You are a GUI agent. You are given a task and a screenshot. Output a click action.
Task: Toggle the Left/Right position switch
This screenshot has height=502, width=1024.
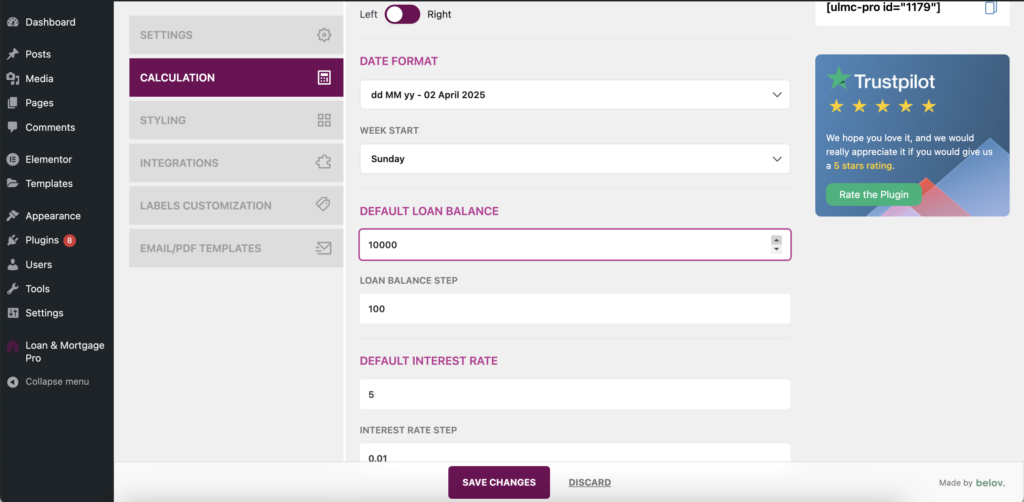tap(402, 14)
